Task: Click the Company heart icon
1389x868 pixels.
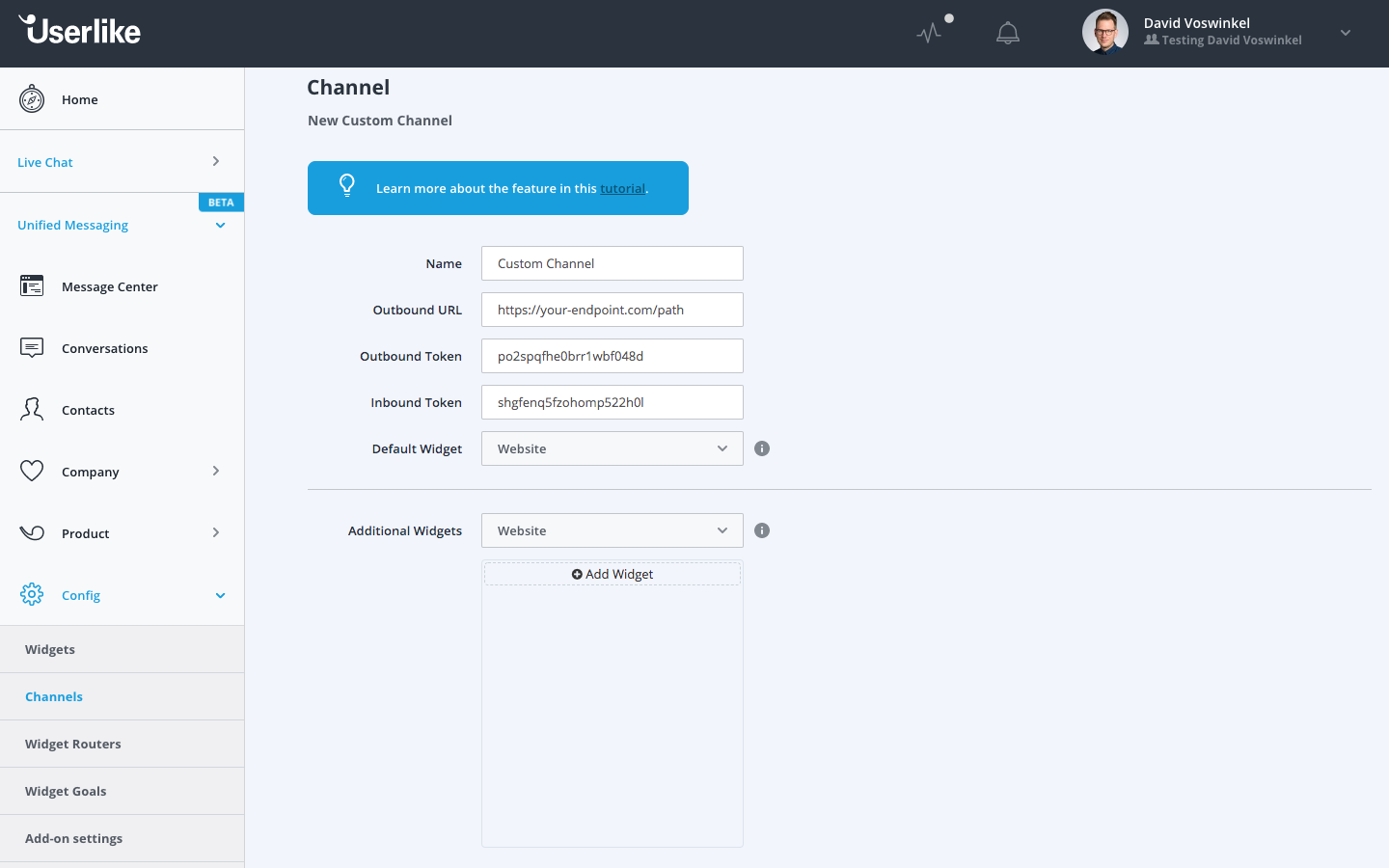Action: pyautogui.click(x=32, y=472)
